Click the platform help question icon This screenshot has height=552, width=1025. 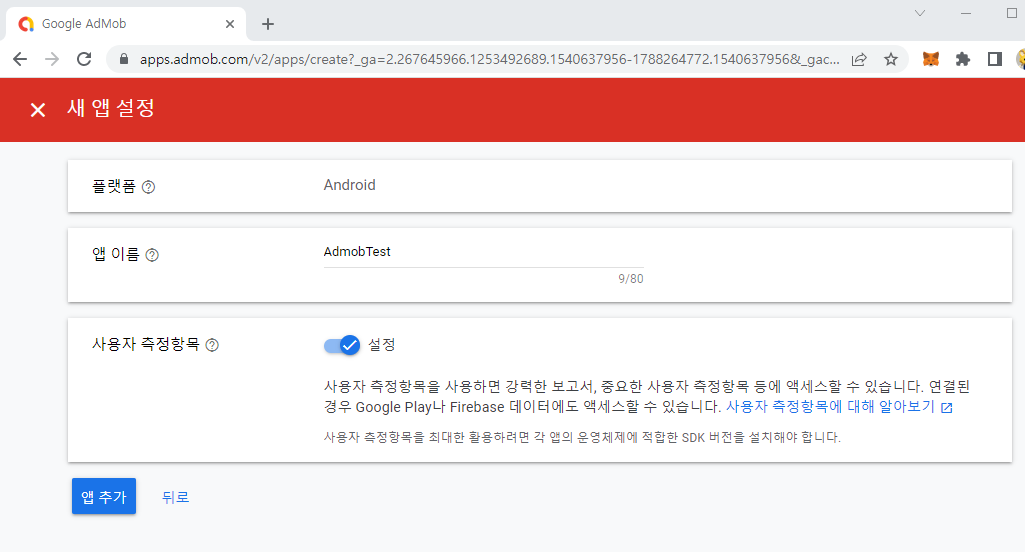point(148,187)
